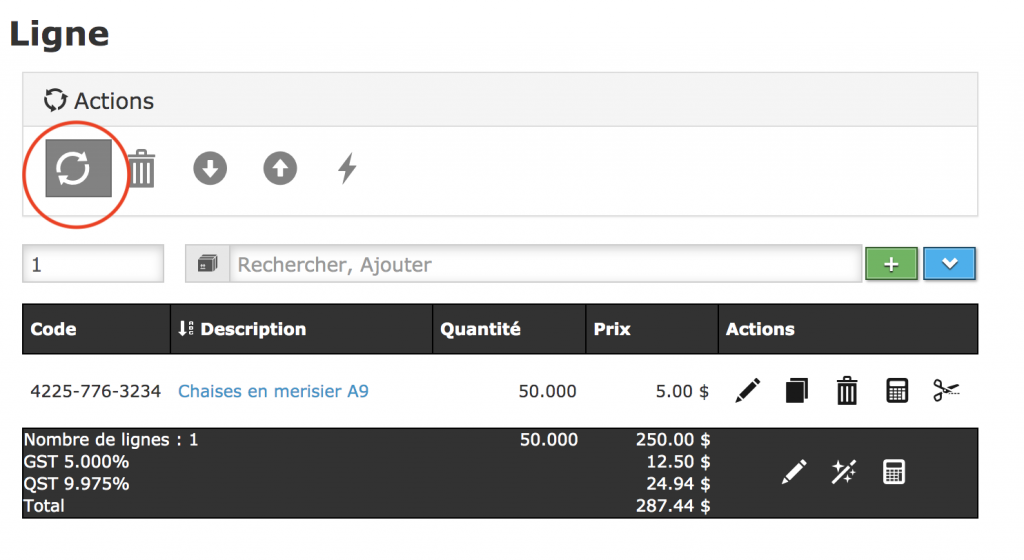Open the Chaises en merisier A9 link

click(x=273, y=391)
